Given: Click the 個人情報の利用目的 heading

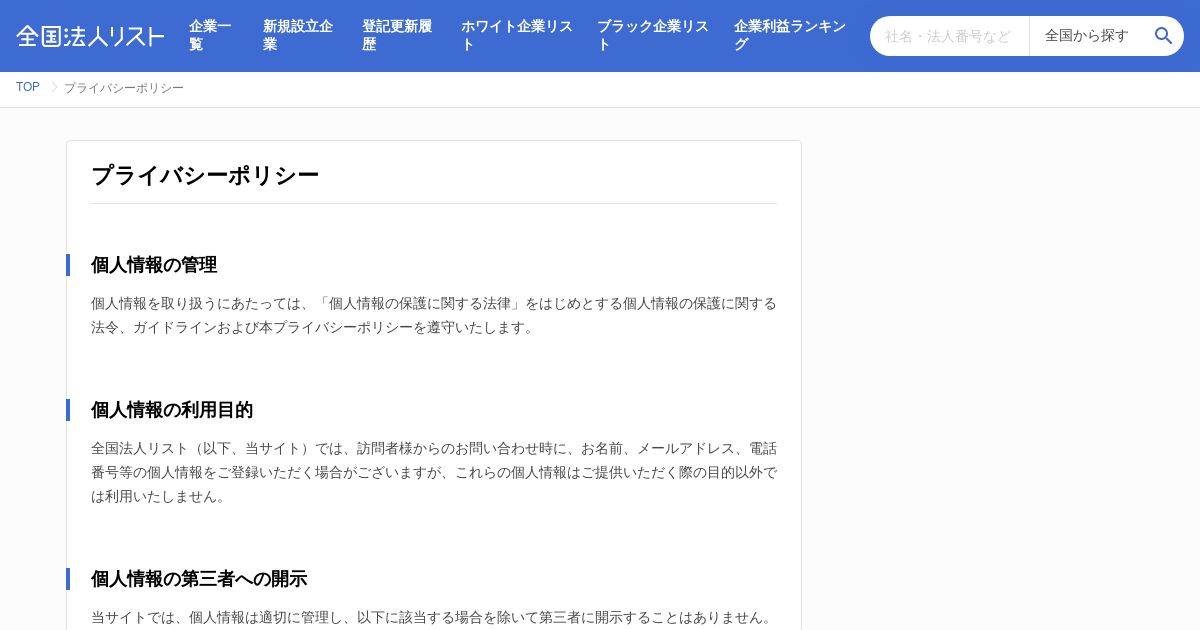Looking at the screenshot, I should 172,410.
